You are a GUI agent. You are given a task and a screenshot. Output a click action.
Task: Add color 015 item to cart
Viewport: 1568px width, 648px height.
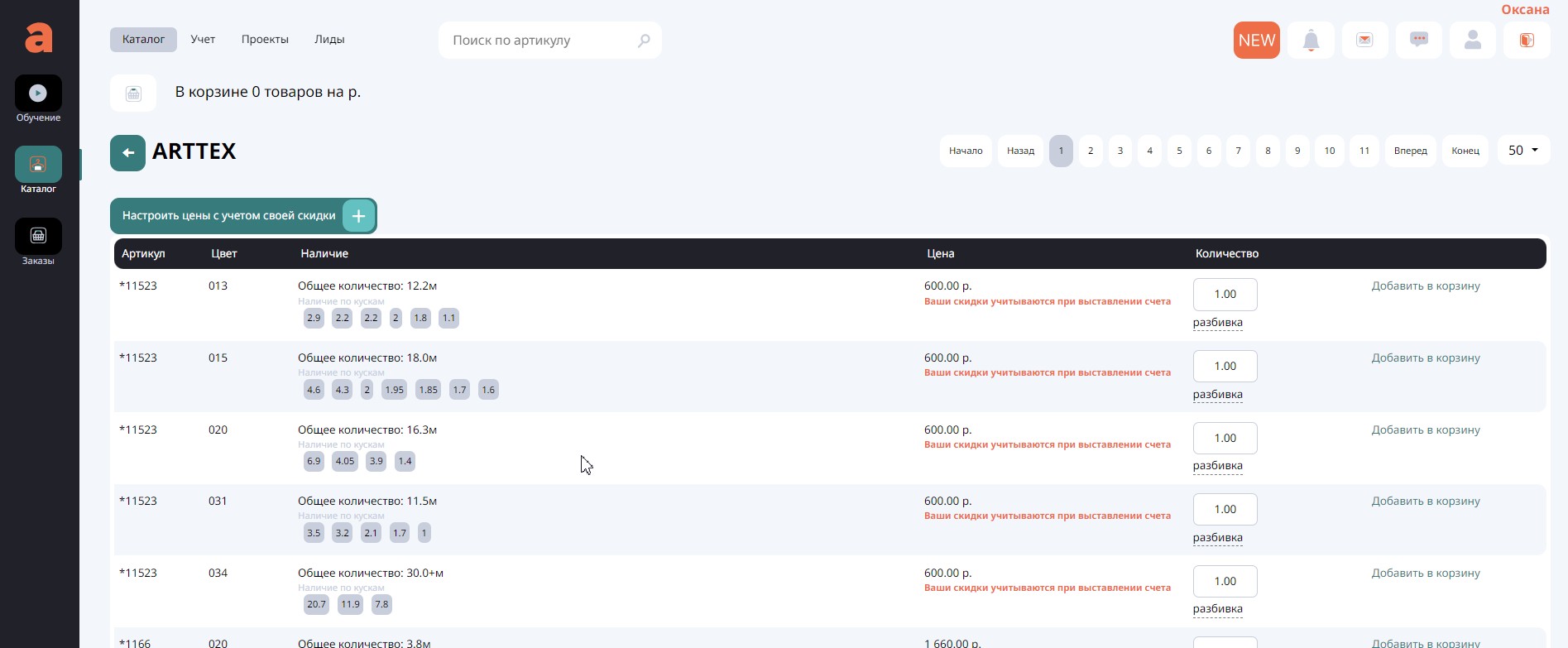tap(1425, 358)
